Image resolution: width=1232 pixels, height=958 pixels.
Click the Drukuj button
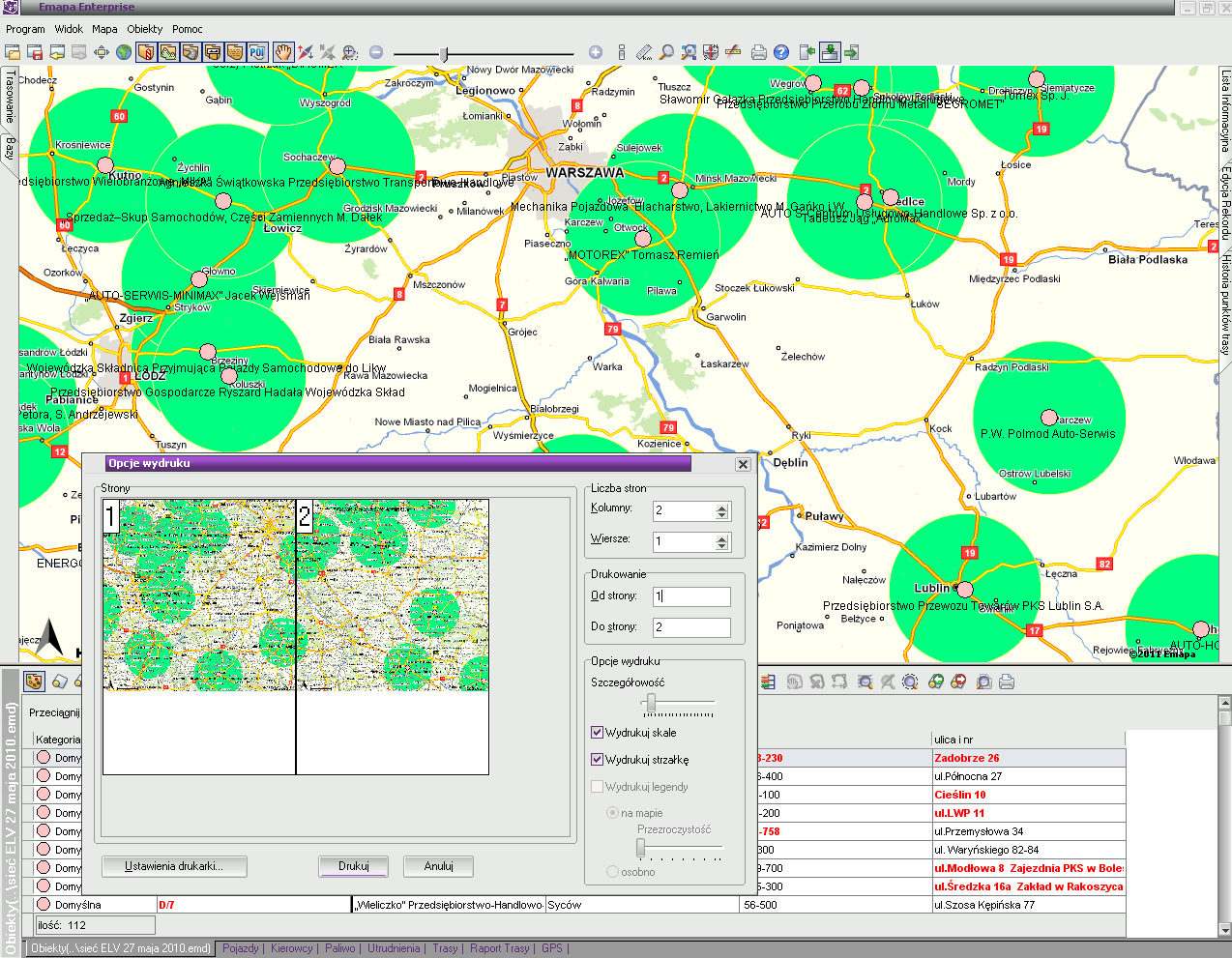354,866
